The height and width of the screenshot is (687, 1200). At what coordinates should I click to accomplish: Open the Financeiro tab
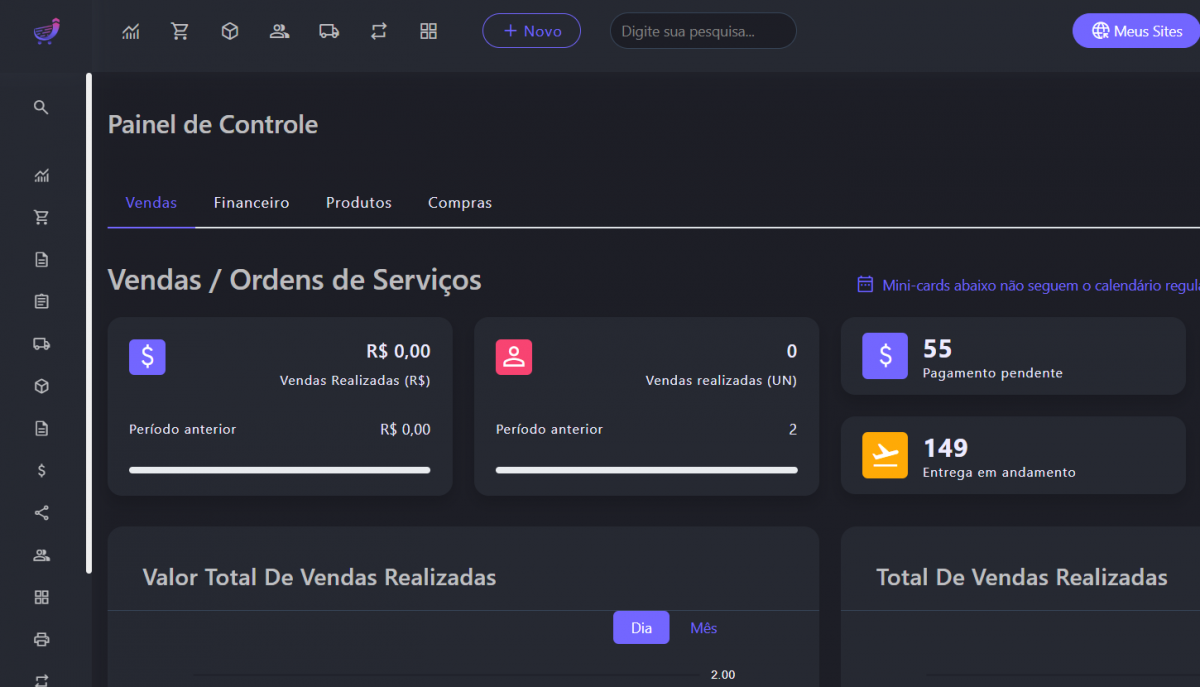(x=251, y=203)
